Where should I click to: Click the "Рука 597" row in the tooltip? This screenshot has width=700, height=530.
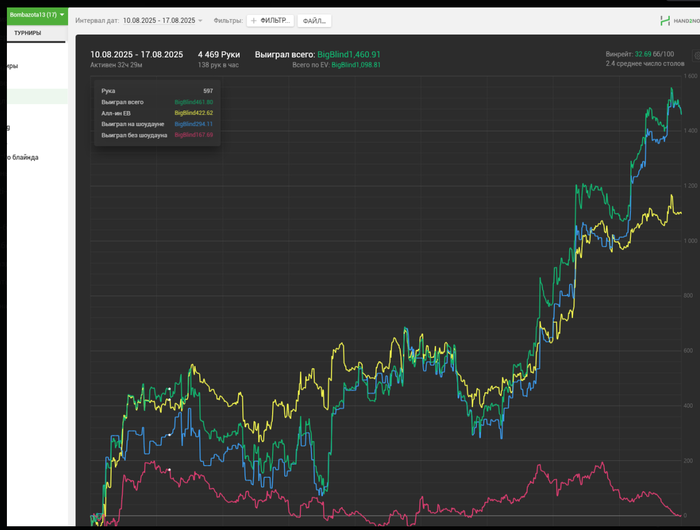point(157,91)
